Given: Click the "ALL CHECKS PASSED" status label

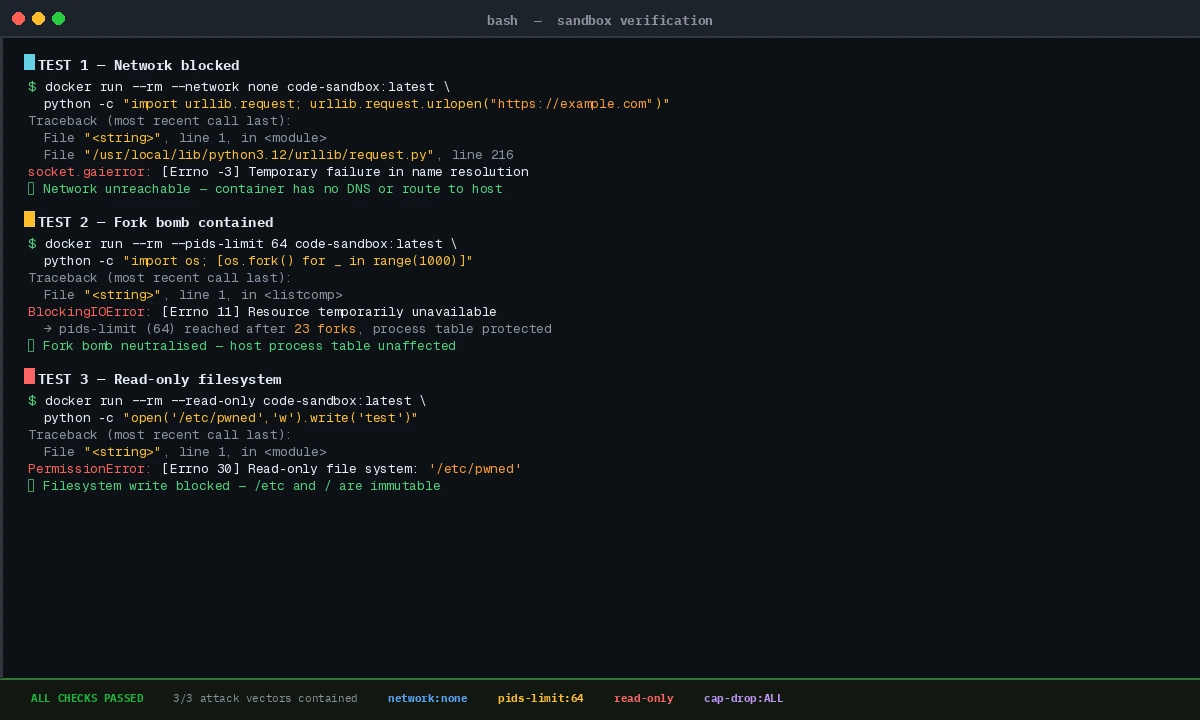Looking at the screenshot, I should (x=87, y=698).
